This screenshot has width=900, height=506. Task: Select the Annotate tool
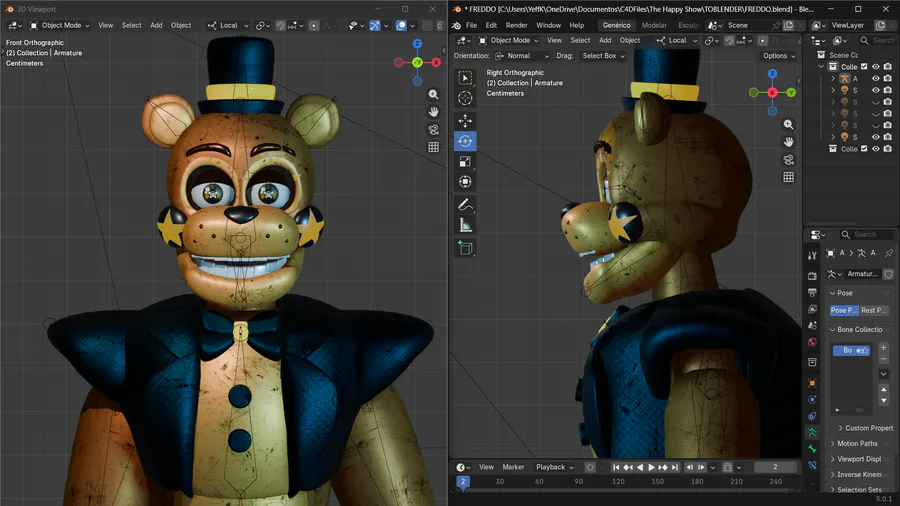click(x=465, y=204)
